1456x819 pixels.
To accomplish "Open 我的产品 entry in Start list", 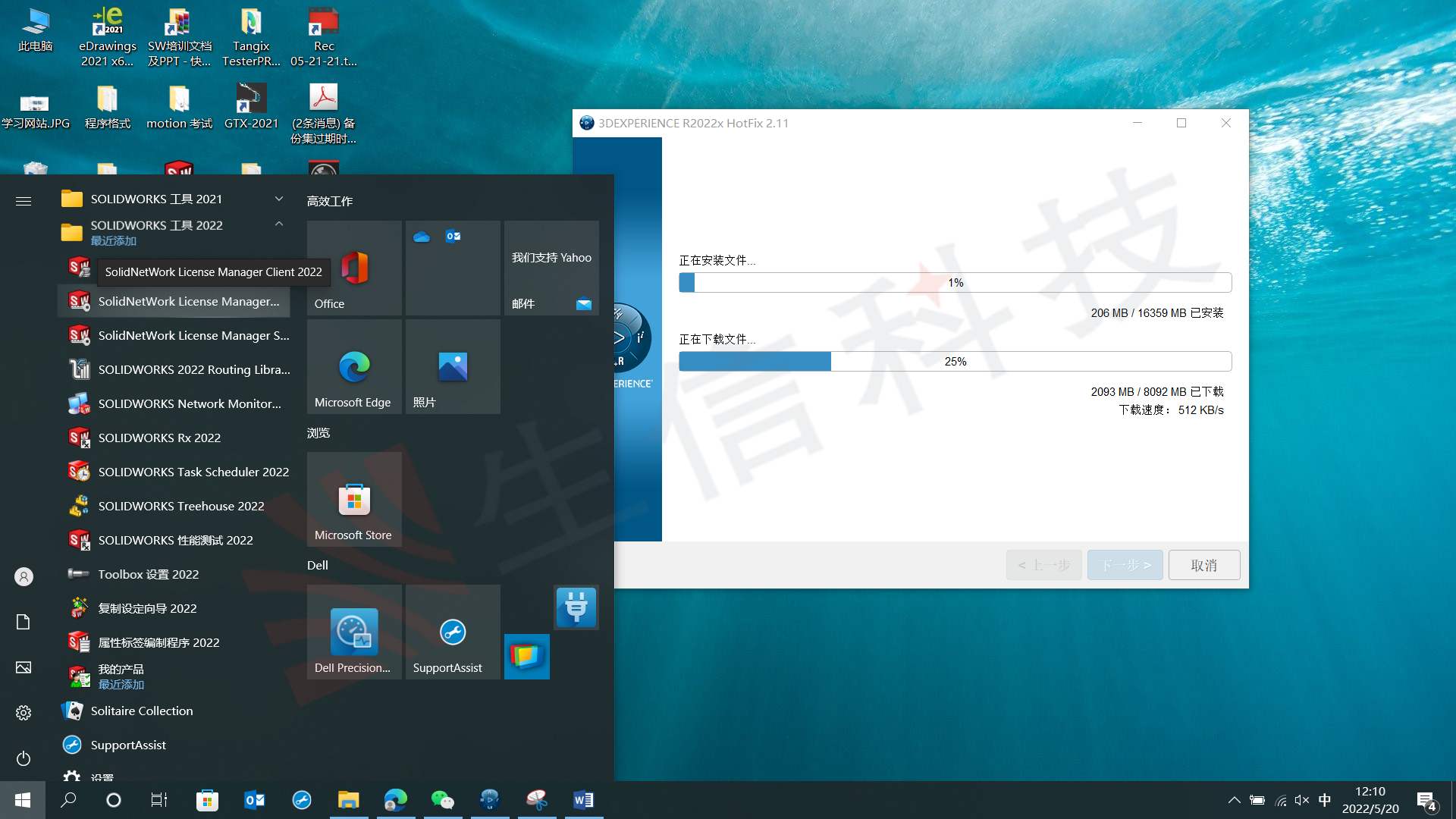I will [x=174, y=676].
